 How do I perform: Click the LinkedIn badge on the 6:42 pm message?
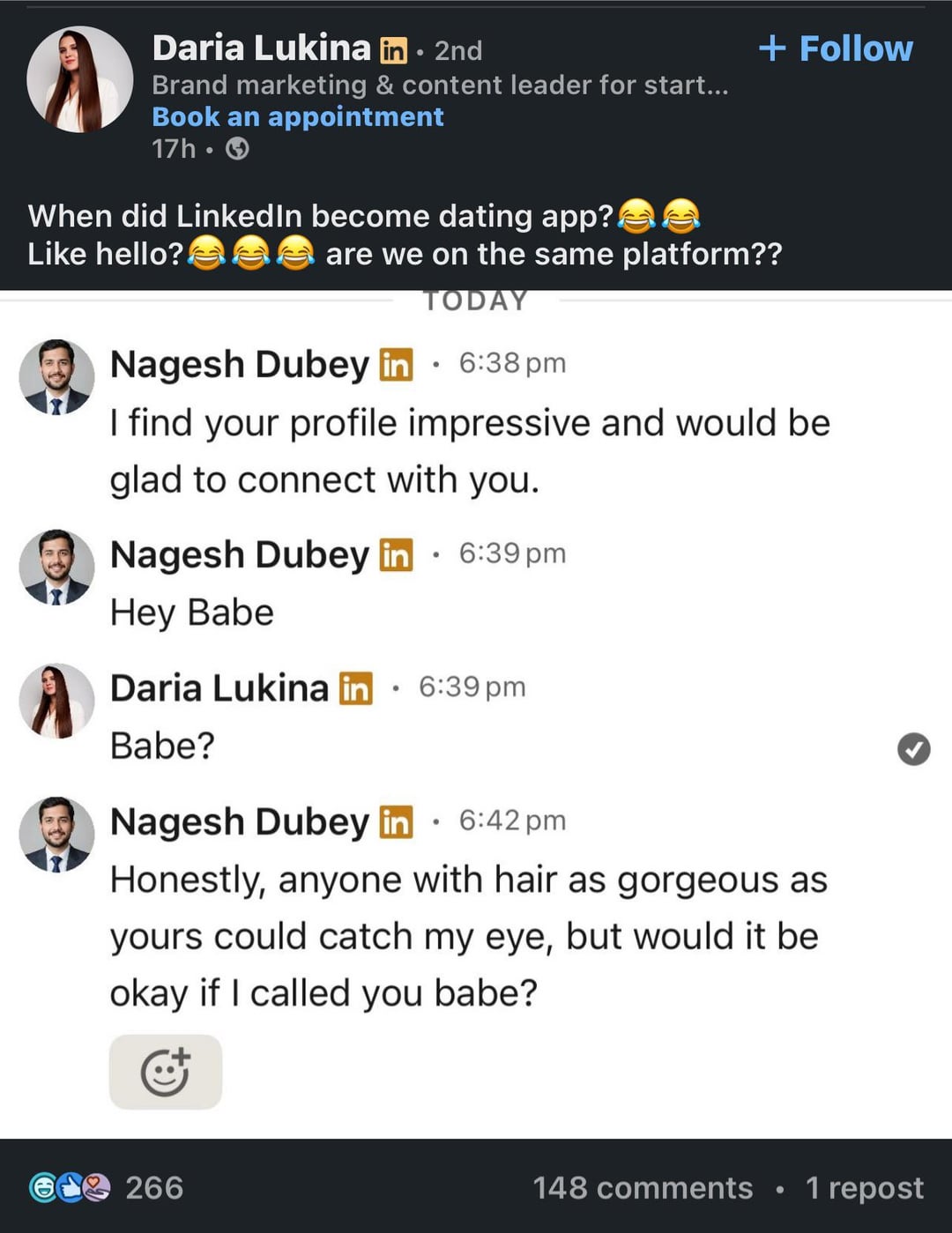coord(396,821)
